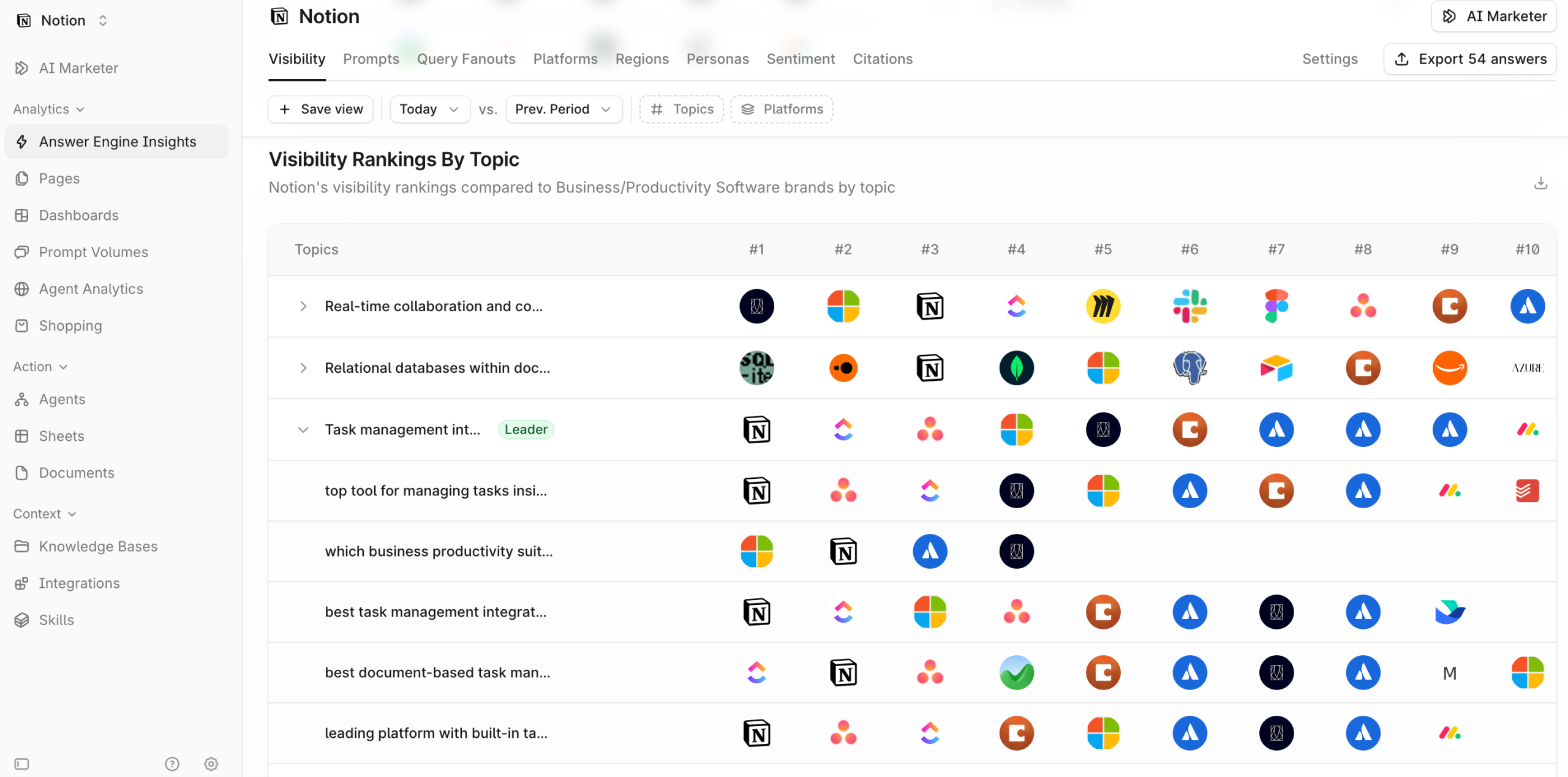
Task: Switch to the Sentiment tab
Action: [x=801, y=59]
